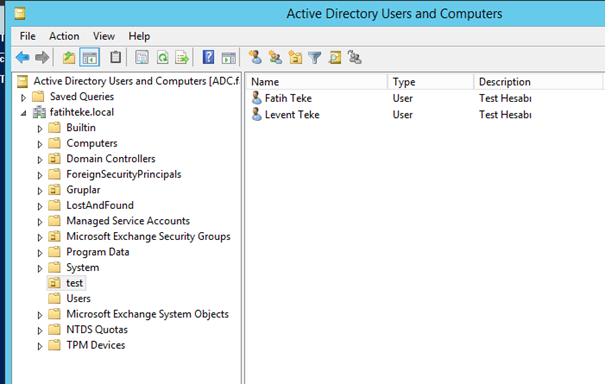The width and height of the screenshot is (605, 384).
Task: Expand the Computers container
Action: tap(40, 144)
